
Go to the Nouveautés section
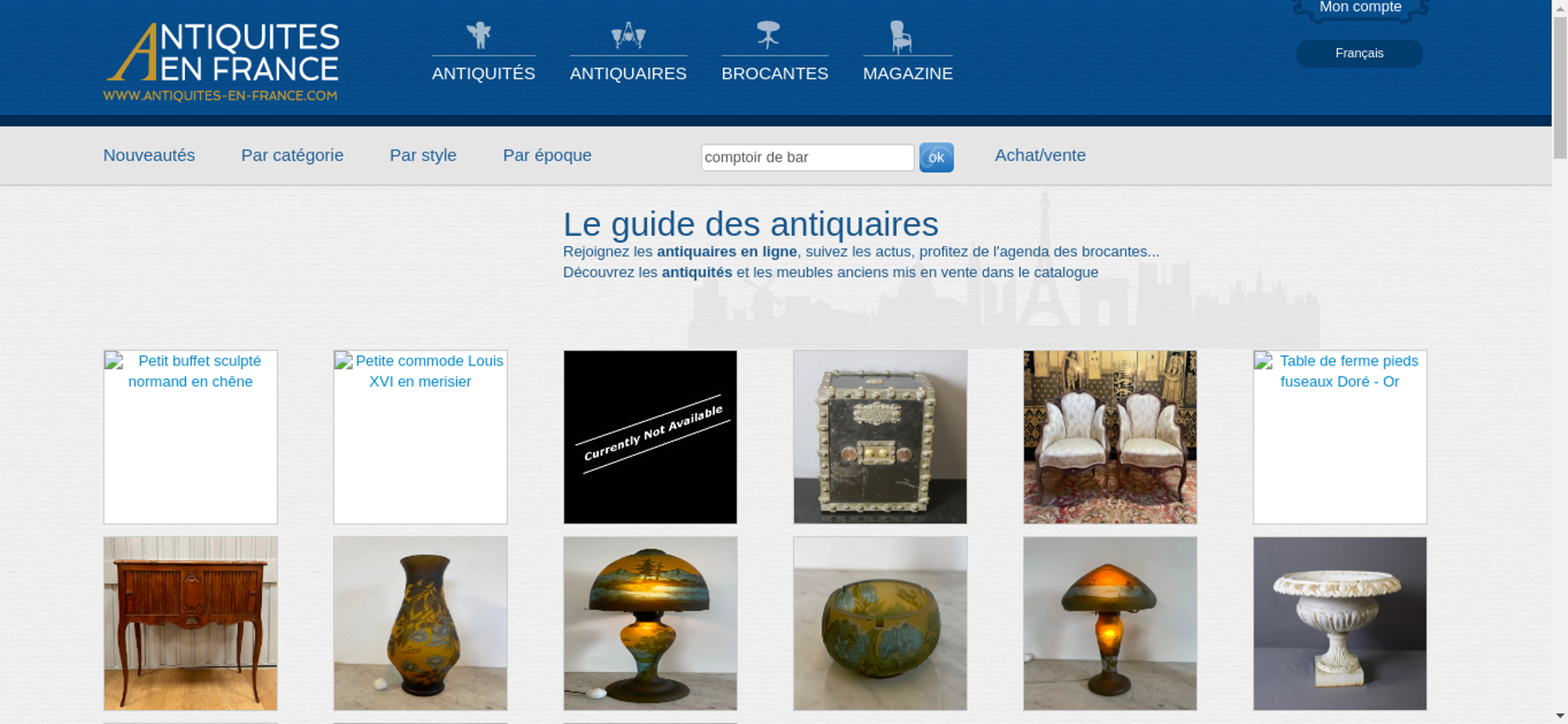pos(149,155)
